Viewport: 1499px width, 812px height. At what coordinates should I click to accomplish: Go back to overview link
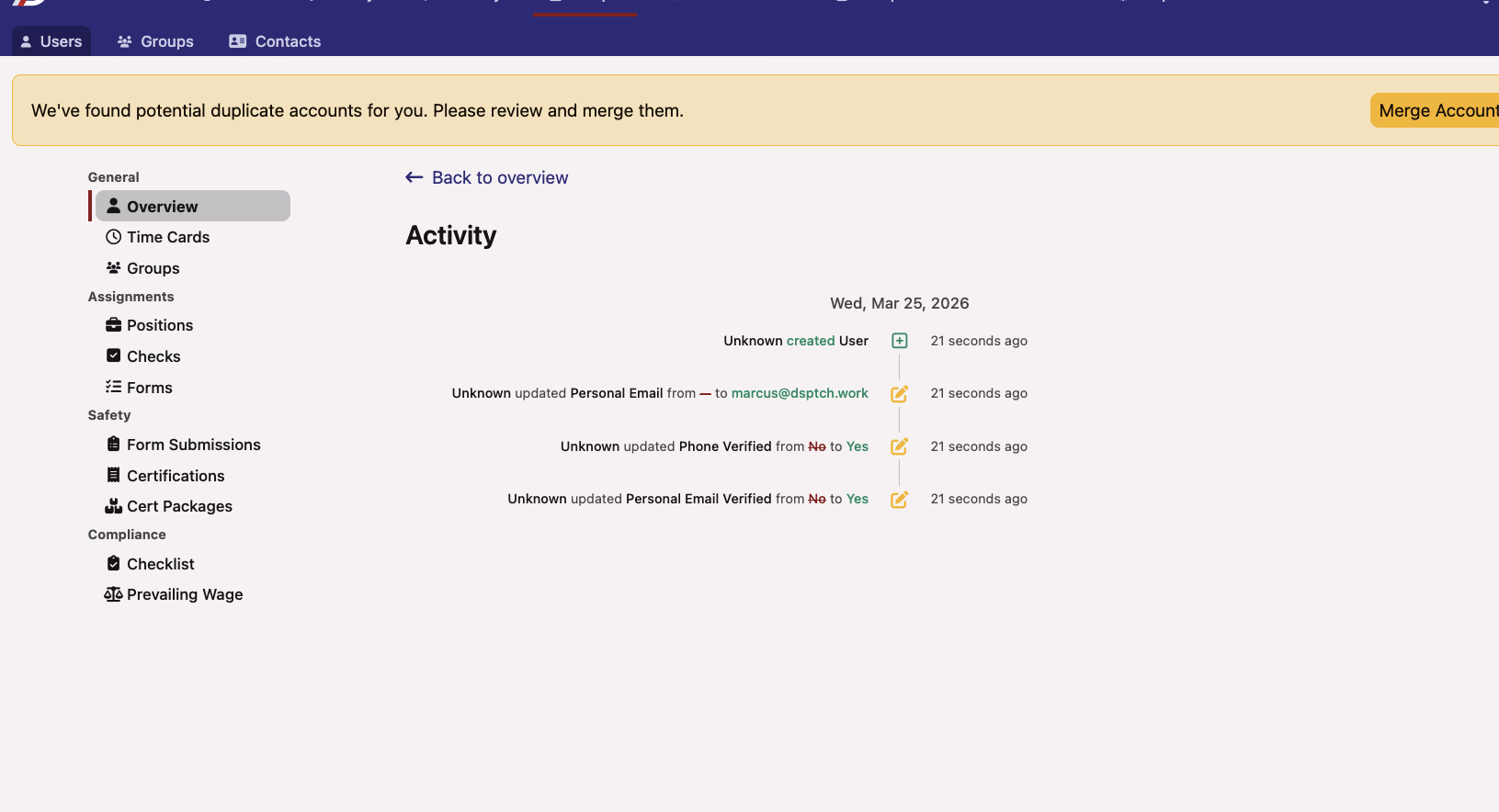point(487,177)
